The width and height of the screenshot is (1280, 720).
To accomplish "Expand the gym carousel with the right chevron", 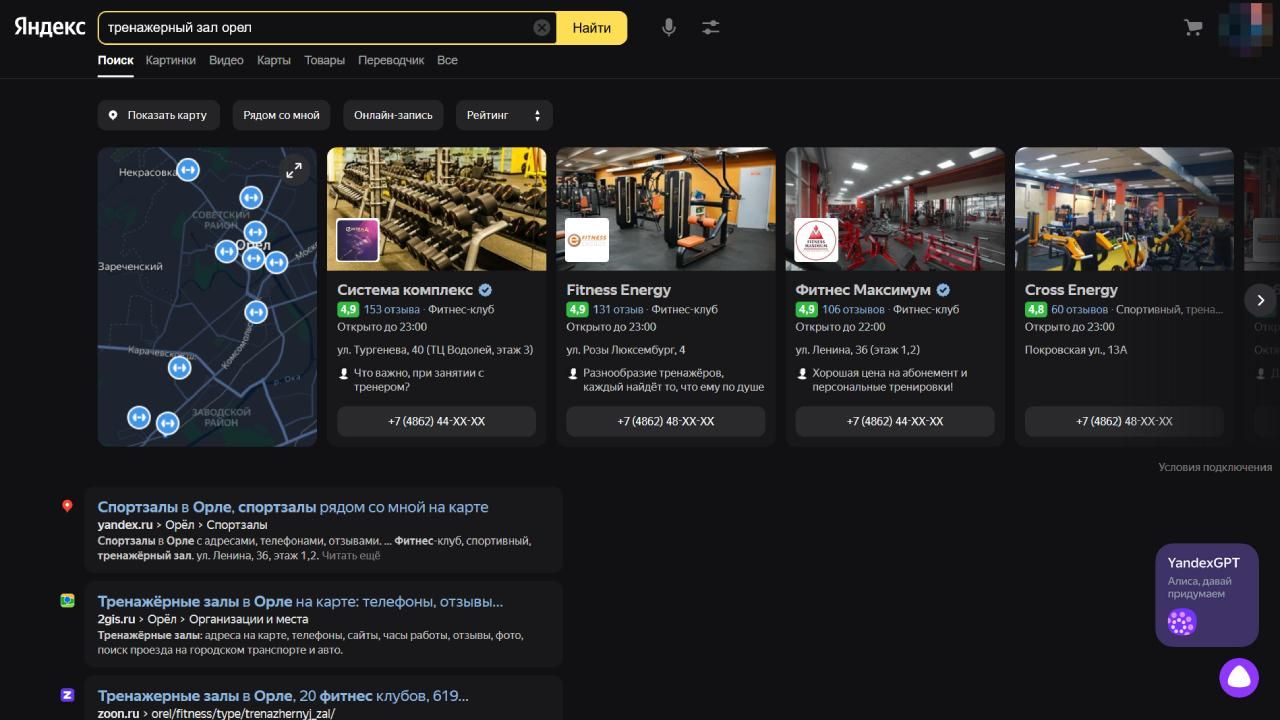I will (x=1260, y=300).
